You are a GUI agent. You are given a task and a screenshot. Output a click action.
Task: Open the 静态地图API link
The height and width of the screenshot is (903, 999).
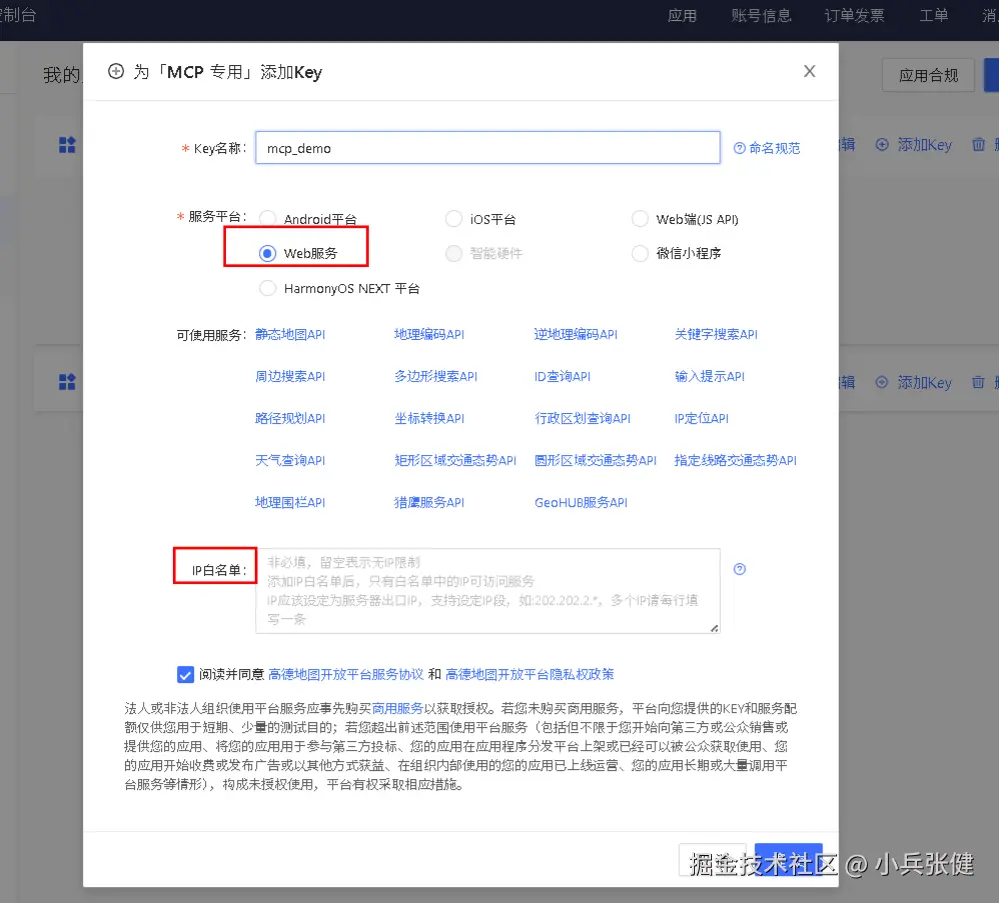(x=290, y=335)
